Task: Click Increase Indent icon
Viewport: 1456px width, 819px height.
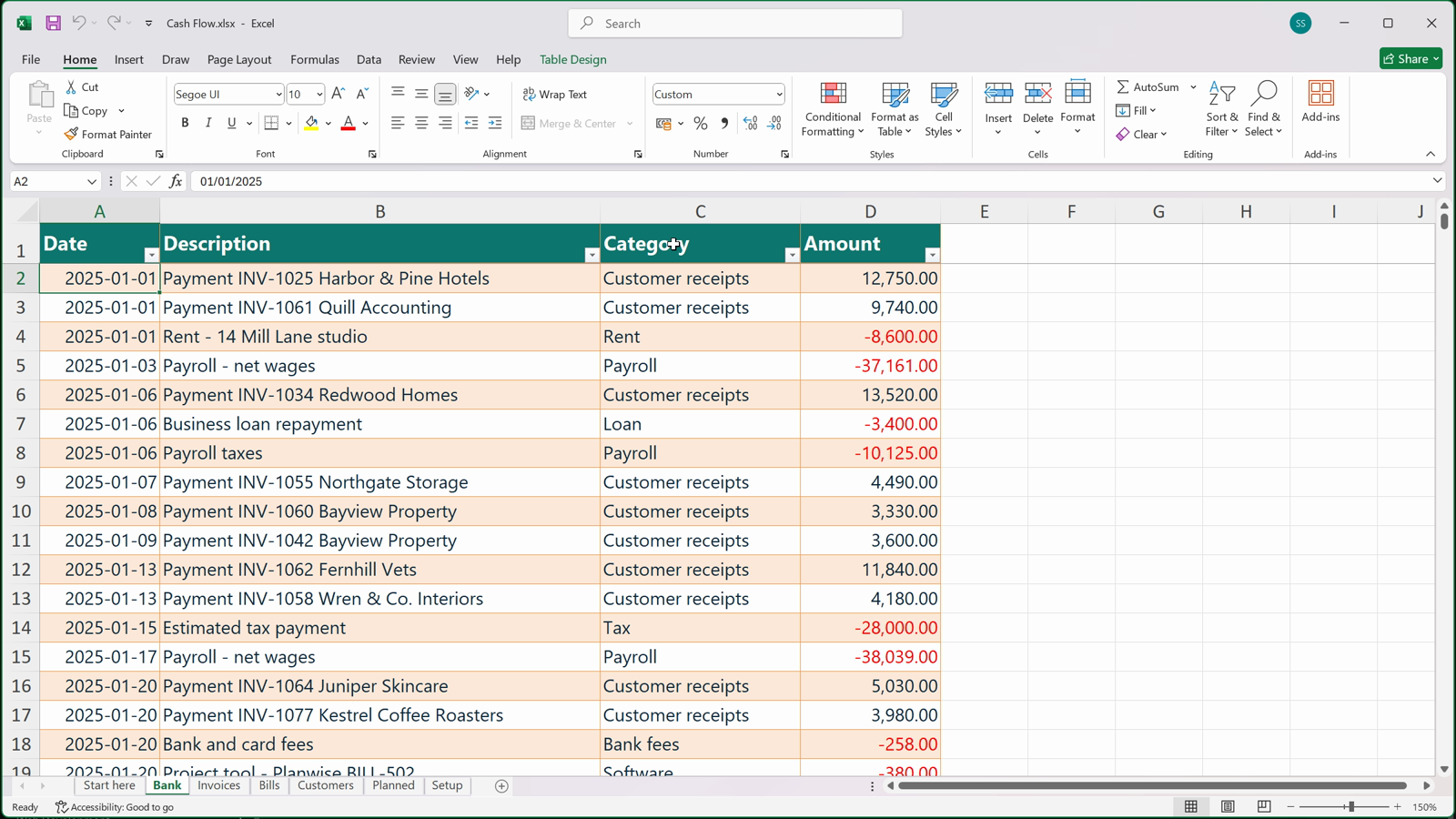Action: click(495, 123)
